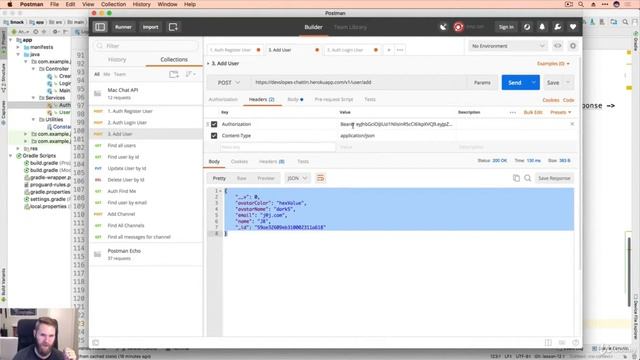Open the response Cookies tab
Image resolution: width=640 pixels, height=360 pixels.
pos(239,162)
